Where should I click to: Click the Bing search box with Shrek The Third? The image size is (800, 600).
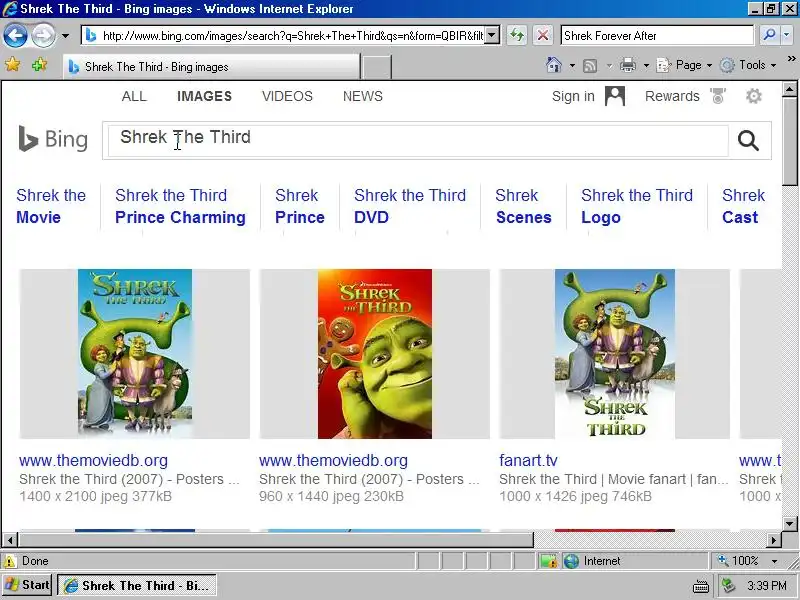click(418, 140)
